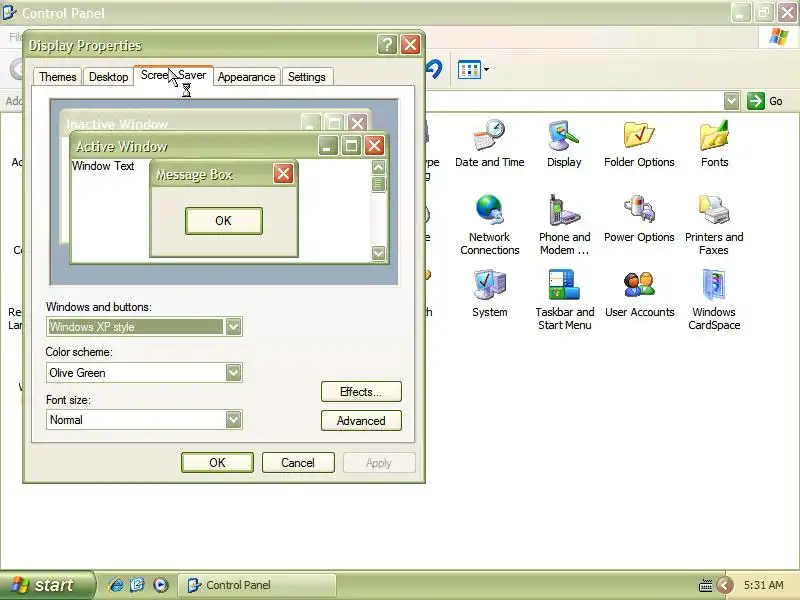Switch to the Screen Saver tab
The width and height of the screenshot is (800, 600).
(x=173, y=76)
